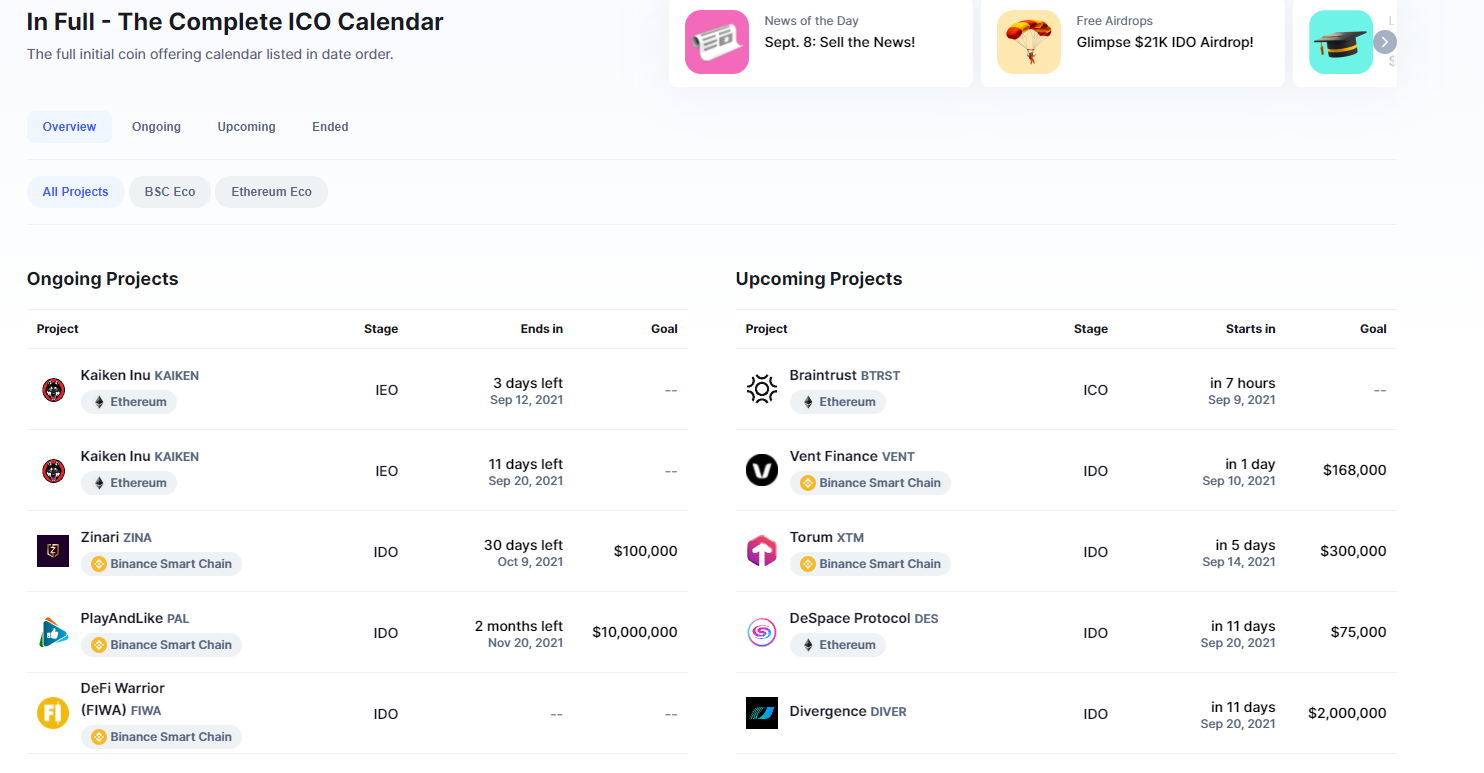Open the Sept. 8: Sell the News! article
The height and width of the screenshot is (773, 1484).
(840, 42)
